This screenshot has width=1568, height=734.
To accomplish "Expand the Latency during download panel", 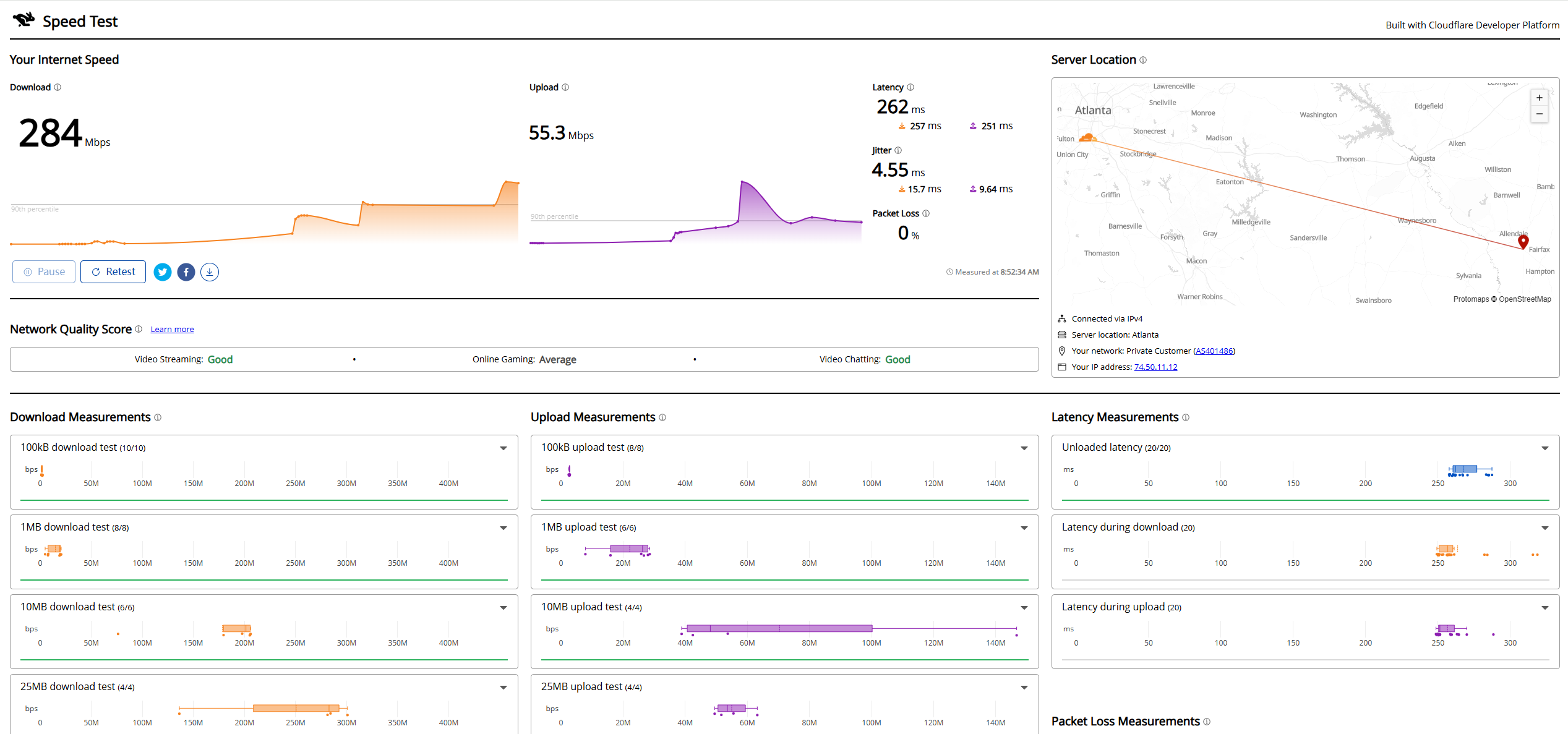I will 1545,528.
